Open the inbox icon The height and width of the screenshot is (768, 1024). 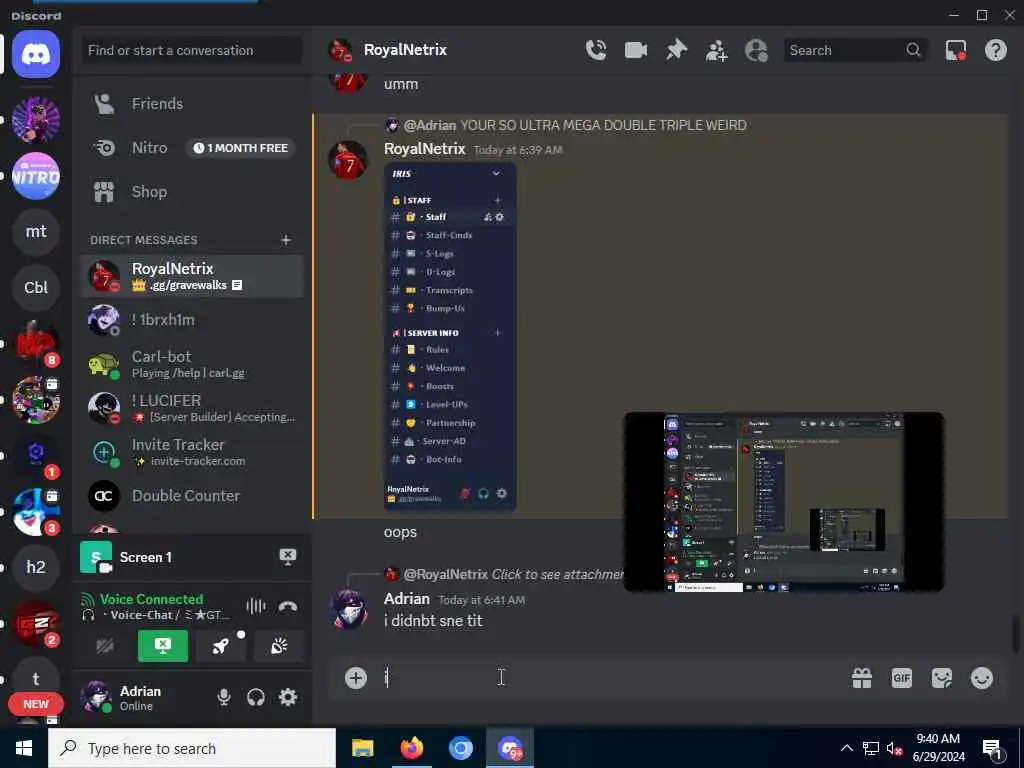click(955, 50)
